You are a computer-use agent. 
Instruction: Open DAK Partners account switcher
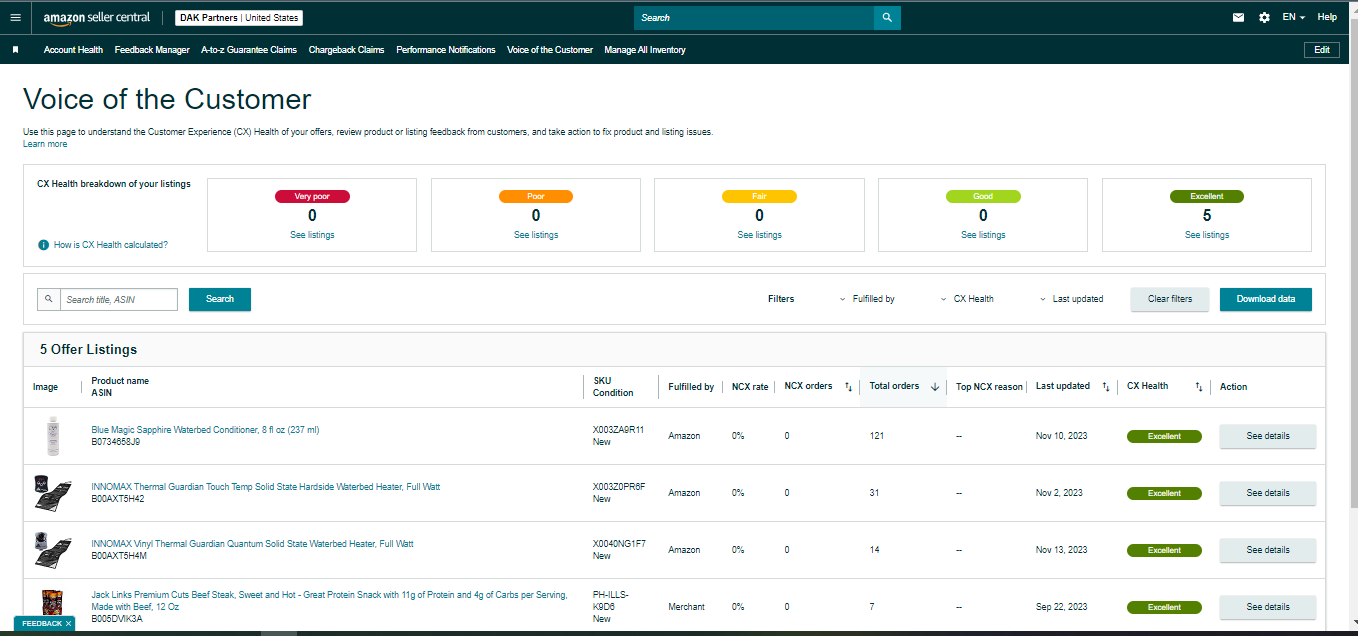click(239, 18)
